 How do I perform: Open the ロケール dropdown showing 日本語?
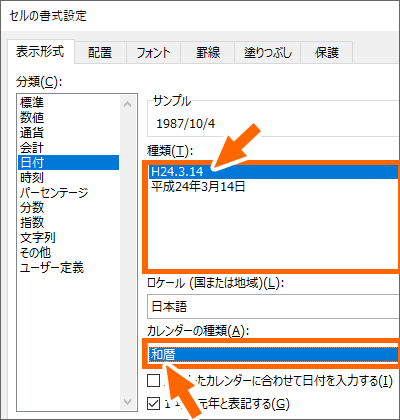coord(273,306)
